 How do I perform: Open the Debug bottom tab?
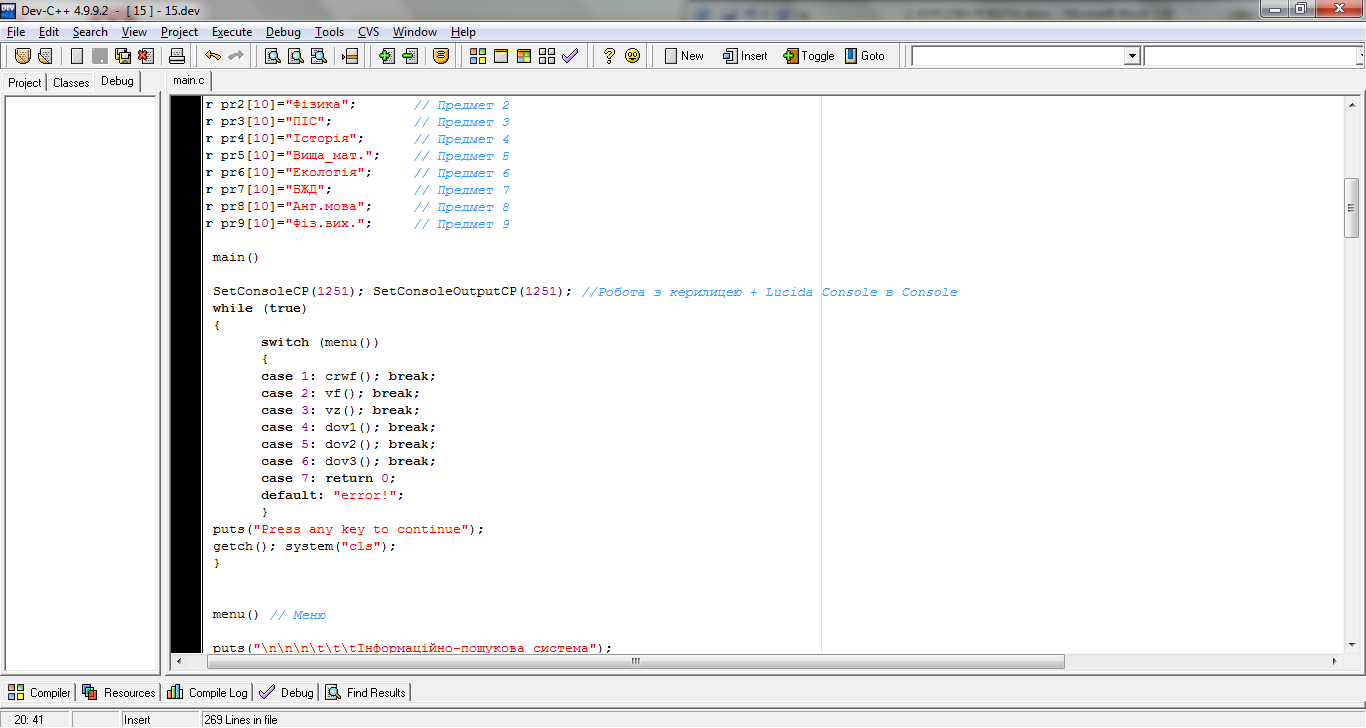coord(286,692)
